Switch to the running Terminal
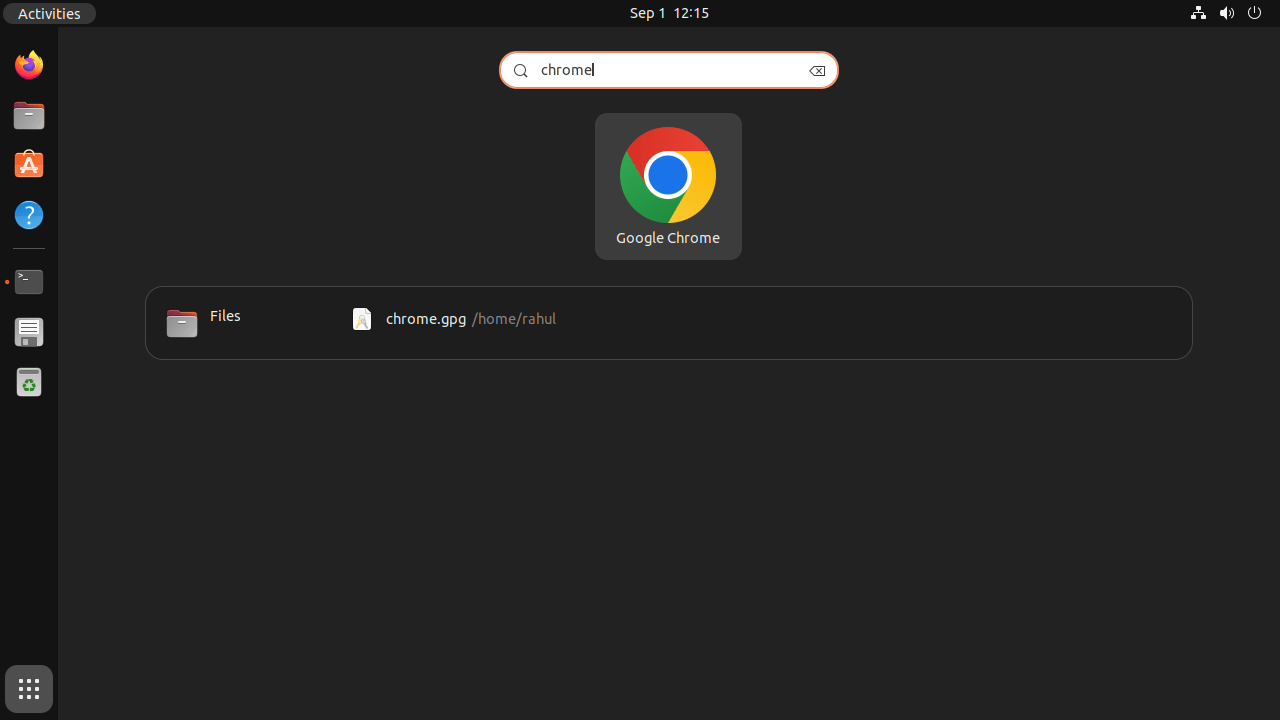Viewport: 1280px width, 720px height. coord(28,282)
